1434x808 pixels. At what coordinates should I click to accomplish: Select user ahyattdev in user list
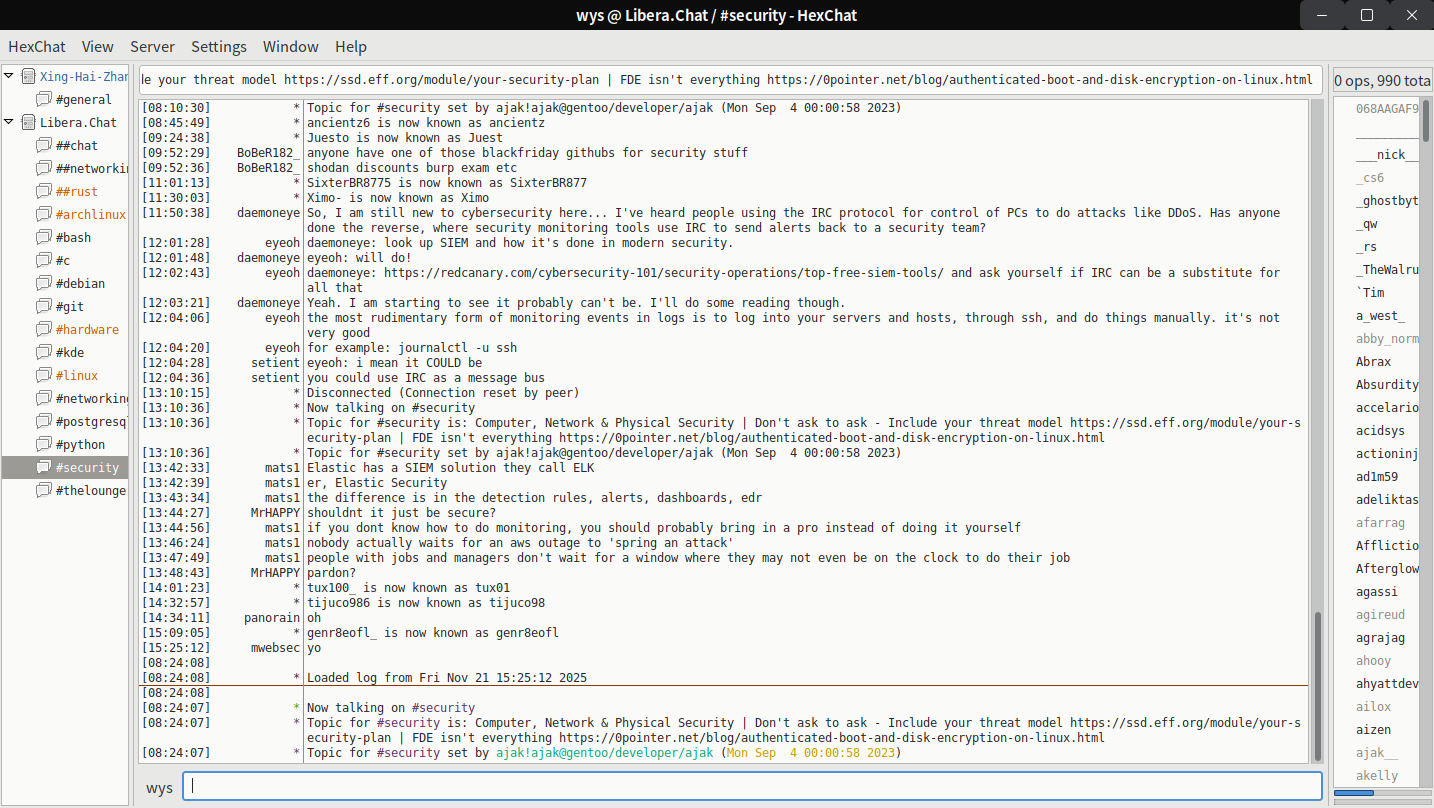[1387, 684]
